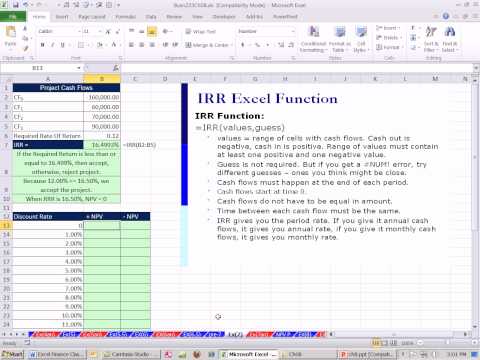Screen dimensions: 480x360
Task: Click the Undo arrow in Quick Access Toolbar
Action: pyautogui.click(x=26, y=5)
